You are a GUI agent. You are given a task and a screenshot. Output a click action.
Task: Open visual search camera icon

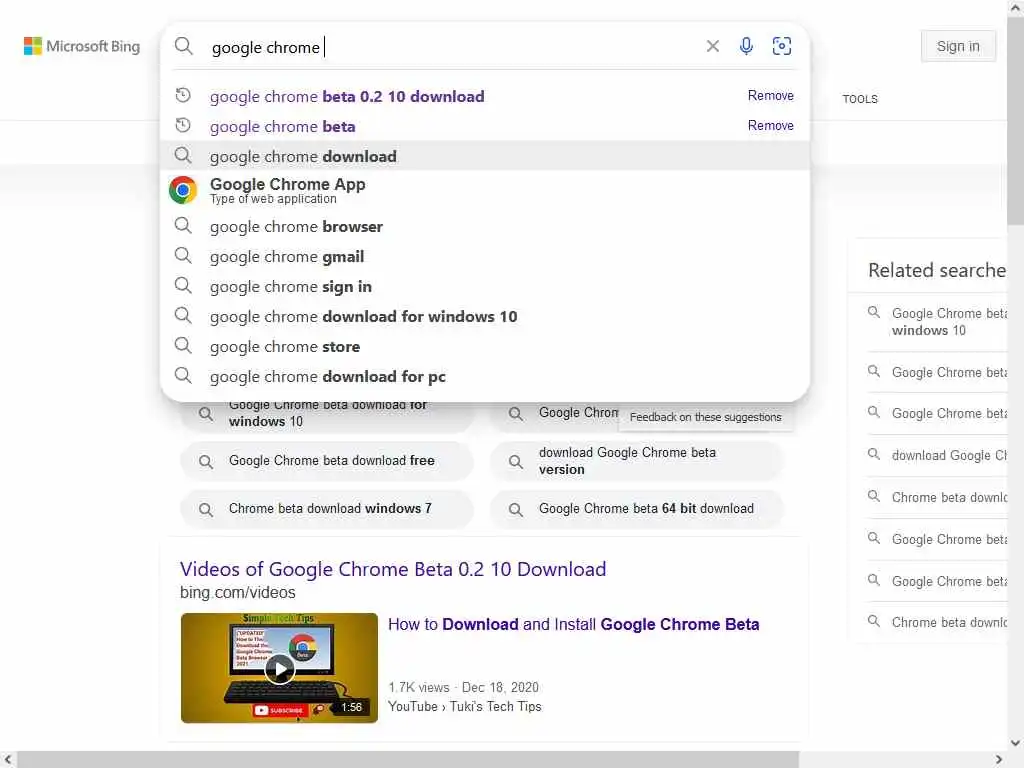coord(781,46)
